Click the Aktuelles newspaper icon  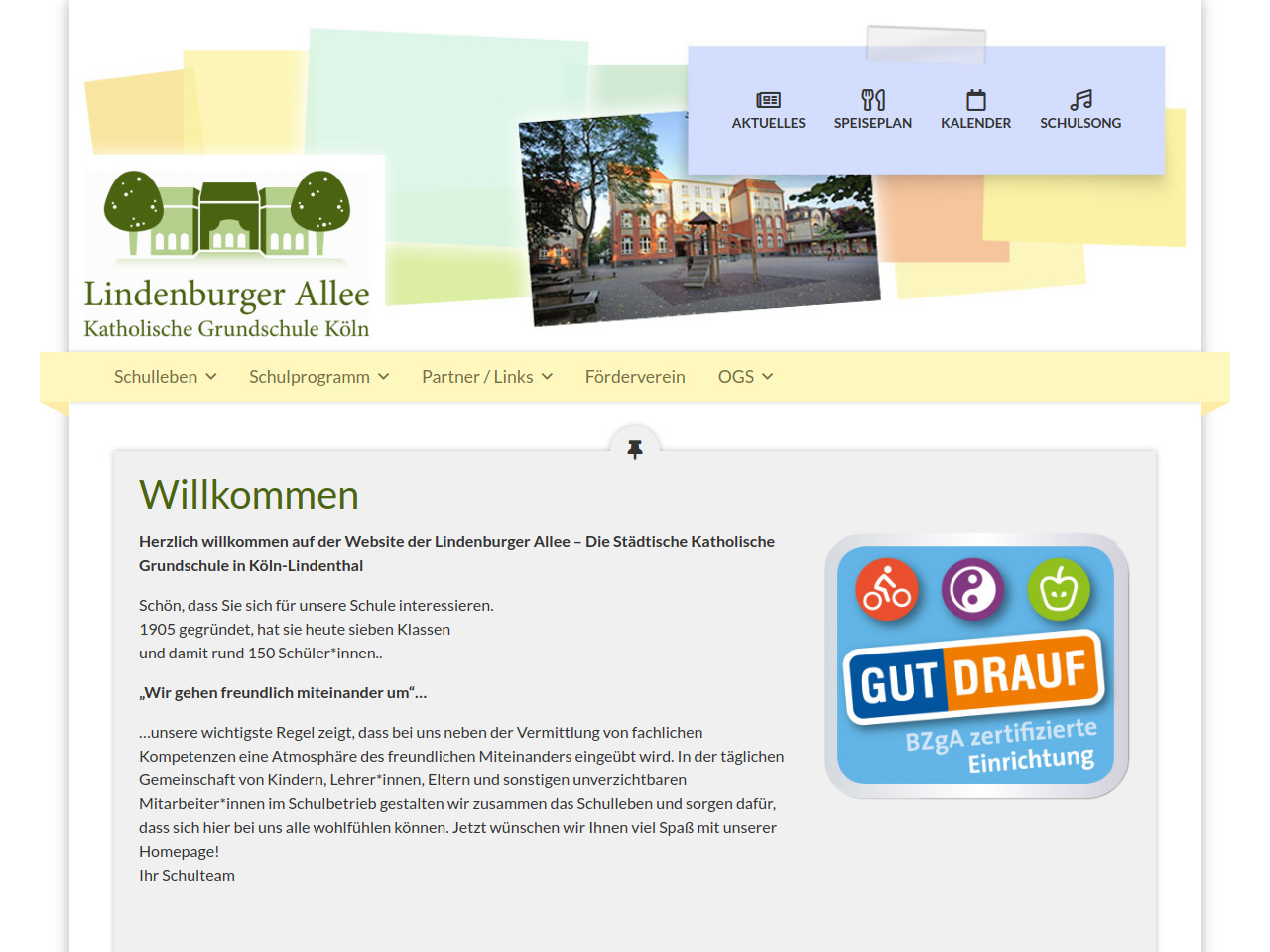(768, 100)
